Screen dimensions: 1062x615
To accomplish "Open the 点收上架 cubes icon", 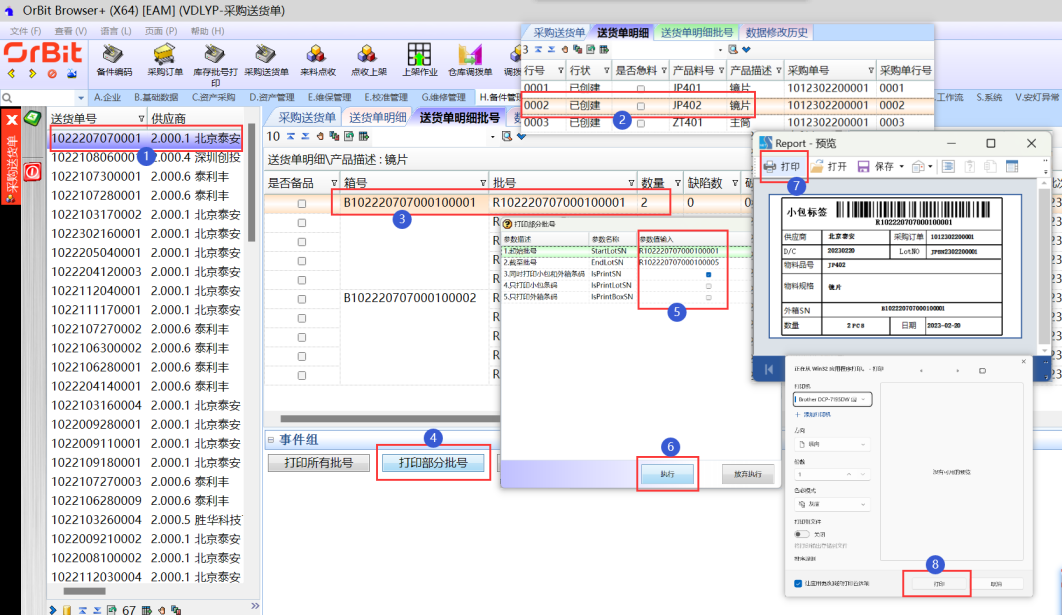I will pos(368,54).
